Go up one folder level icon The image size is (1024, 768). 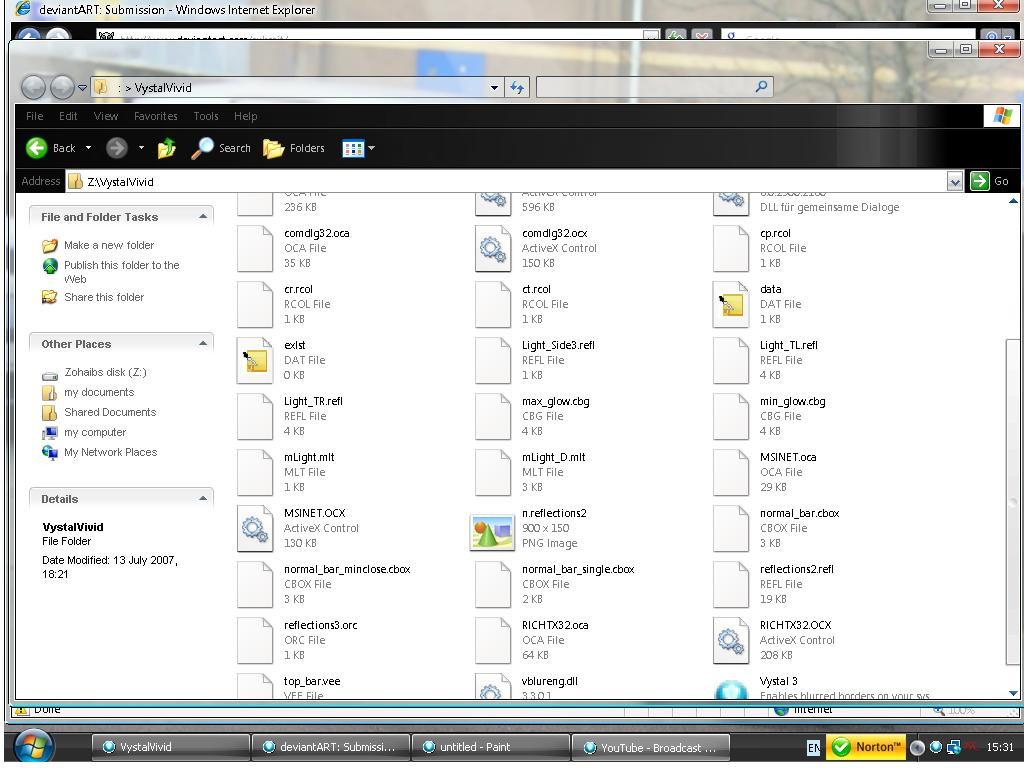click(167, 148)
